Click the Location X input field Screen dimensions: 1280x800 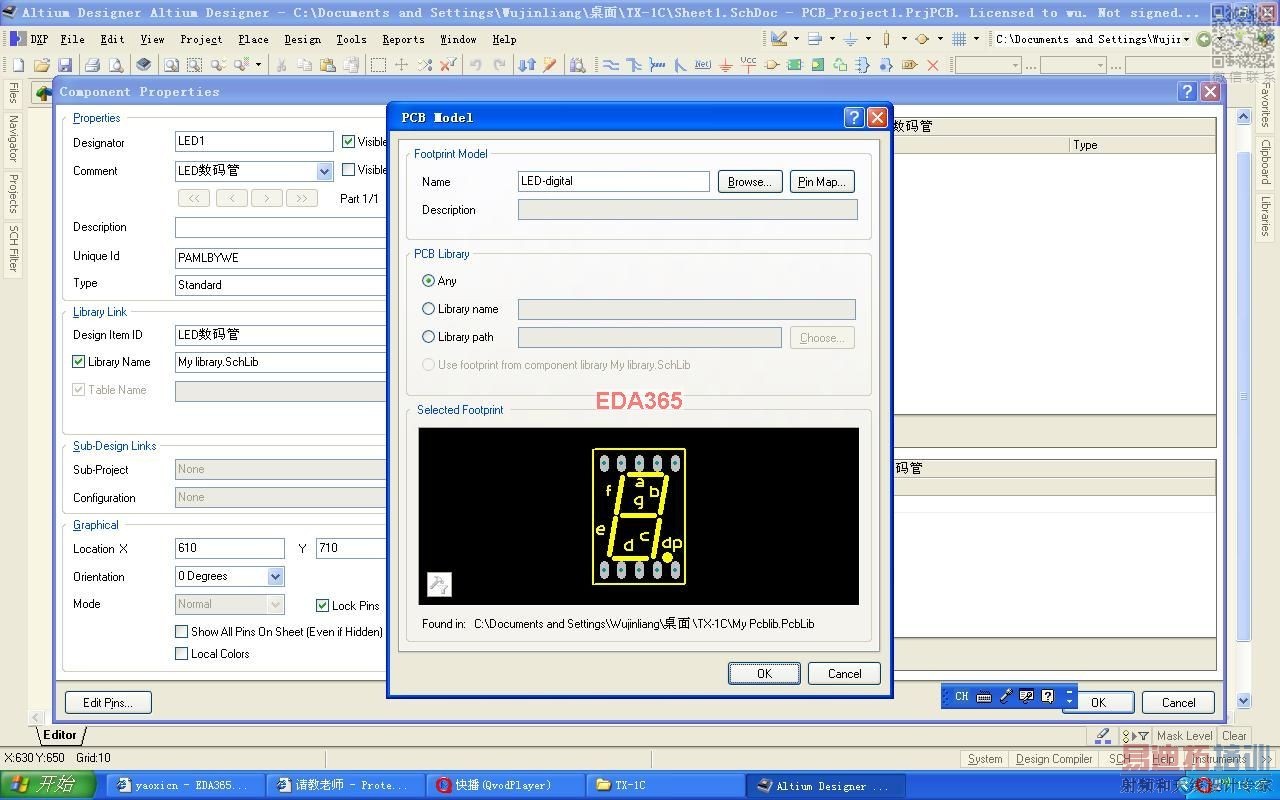[x=230, y=548]
